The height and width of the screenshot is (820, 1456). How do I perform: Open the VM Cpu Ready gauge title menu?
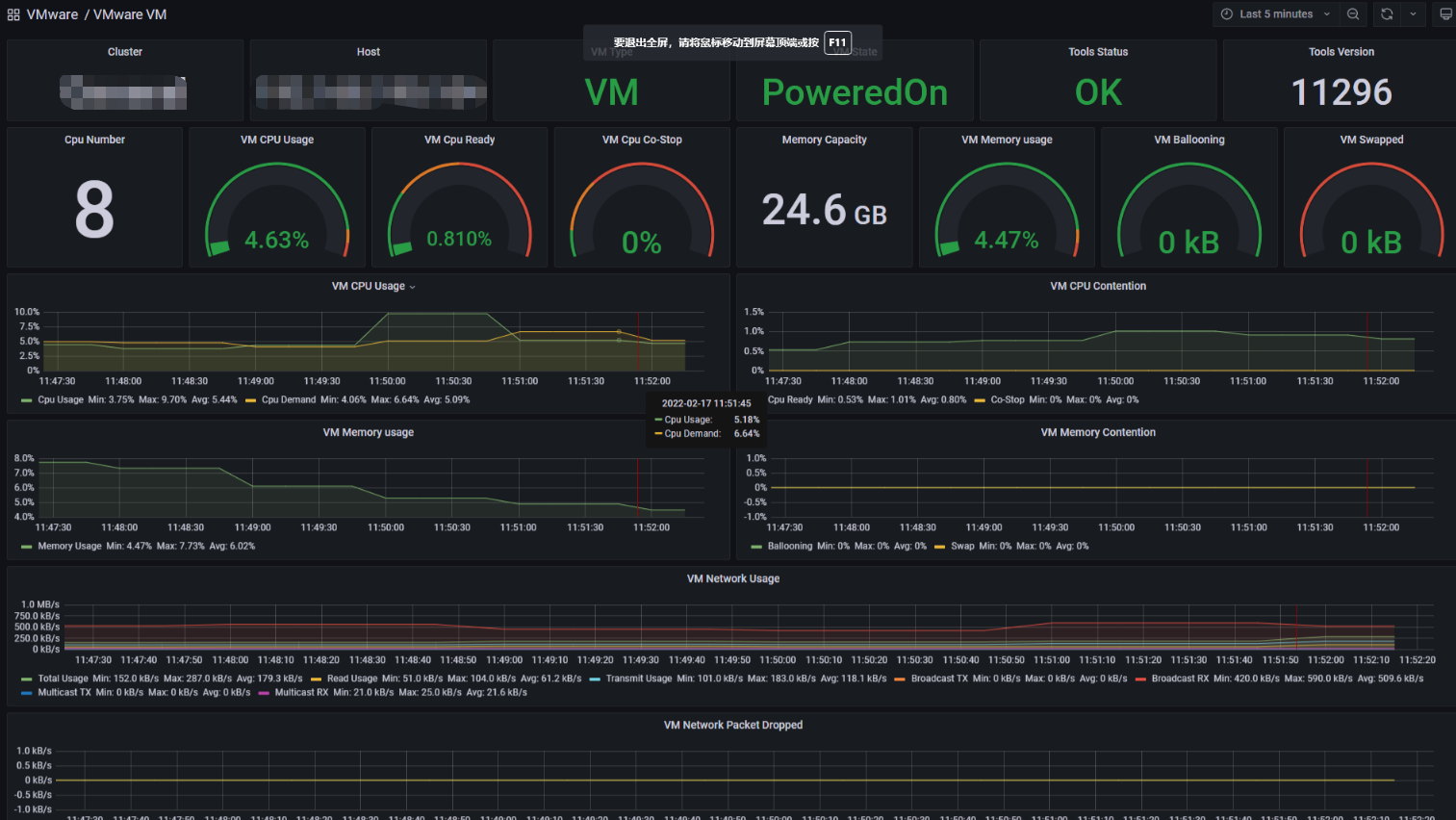(459, 140)
